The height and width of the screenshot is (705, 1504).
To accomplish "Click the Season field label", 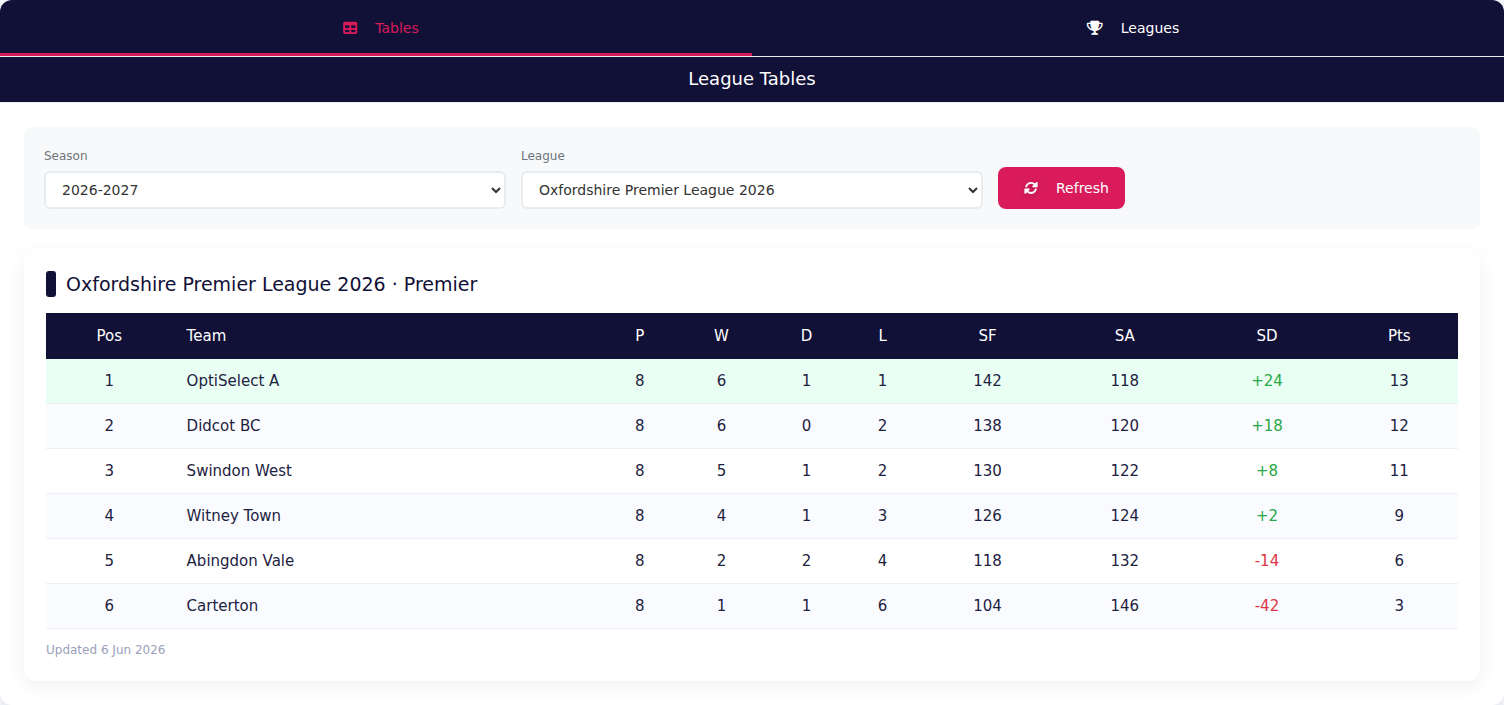I will 66,156.
